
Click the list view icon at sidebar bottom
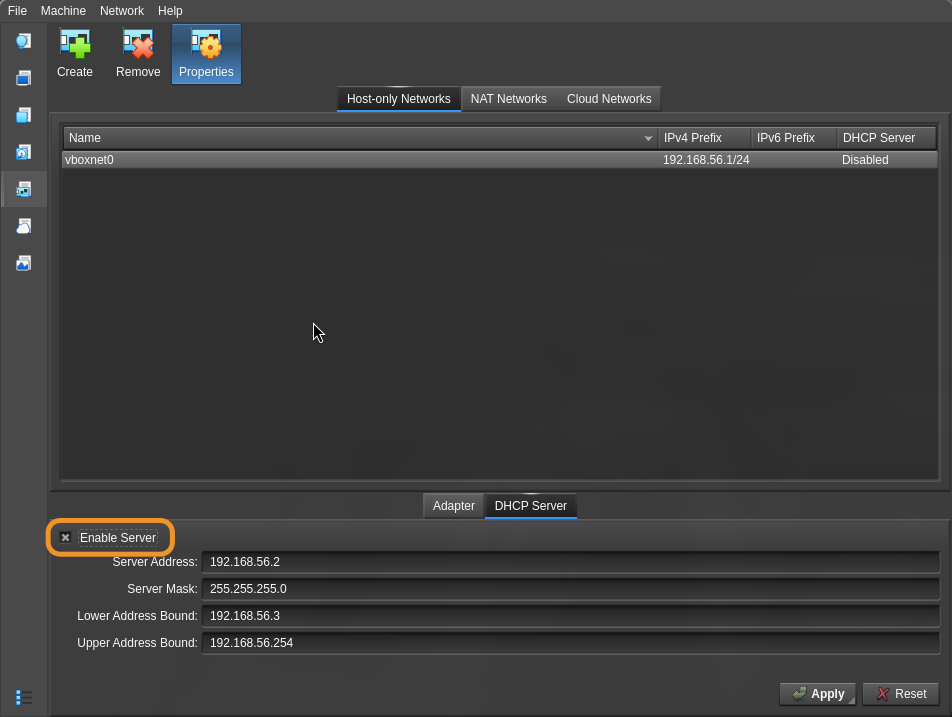(24, 698)
